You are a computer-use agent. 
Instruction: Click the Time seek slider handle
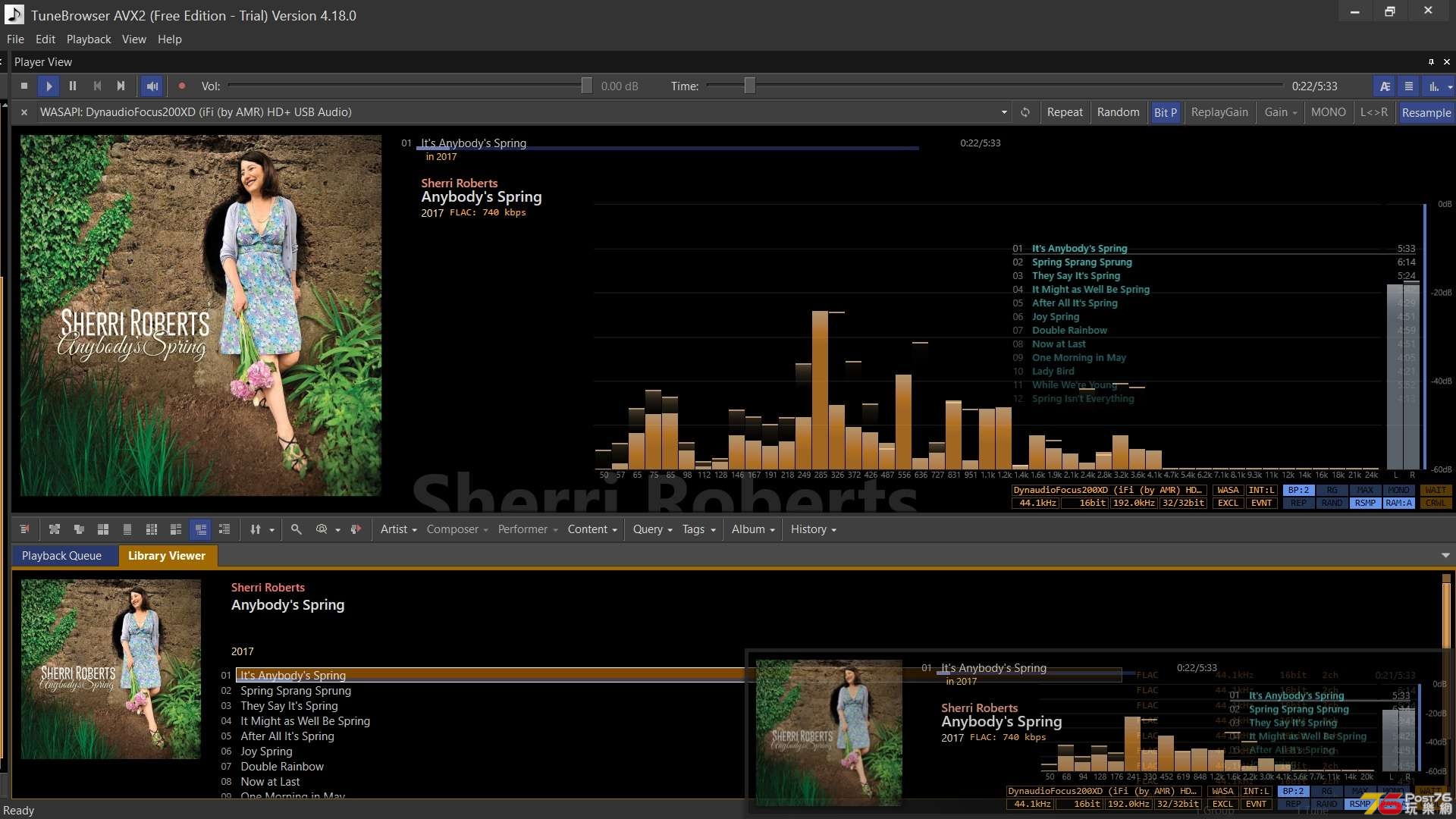(749, 86)
